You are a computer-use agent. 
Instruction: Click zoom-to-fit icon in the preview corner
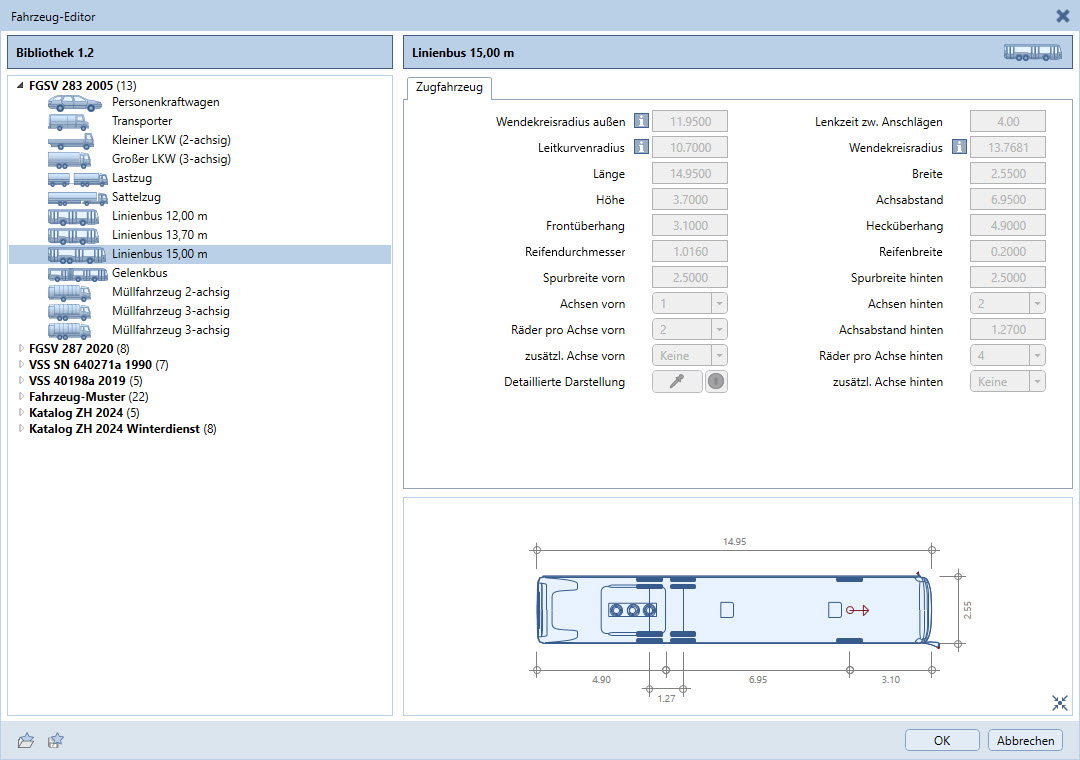tap(1060, 703)
